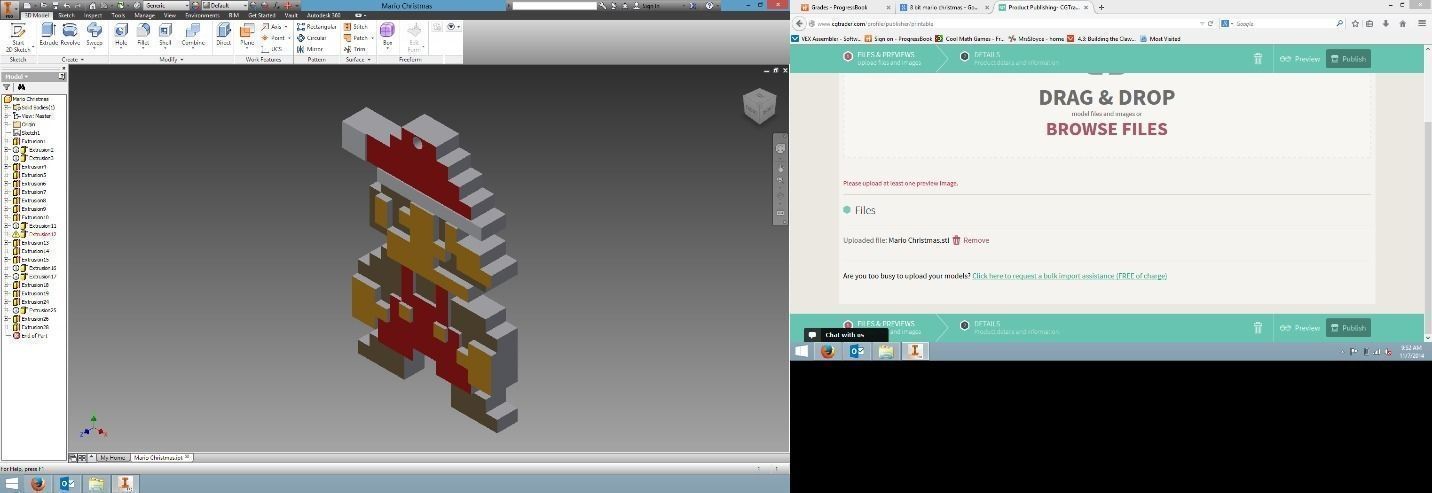This screenshot has height=493, width=1432.
Task: Click the top Preview button
Action: pyautogui.click(x=1300, y=59)
